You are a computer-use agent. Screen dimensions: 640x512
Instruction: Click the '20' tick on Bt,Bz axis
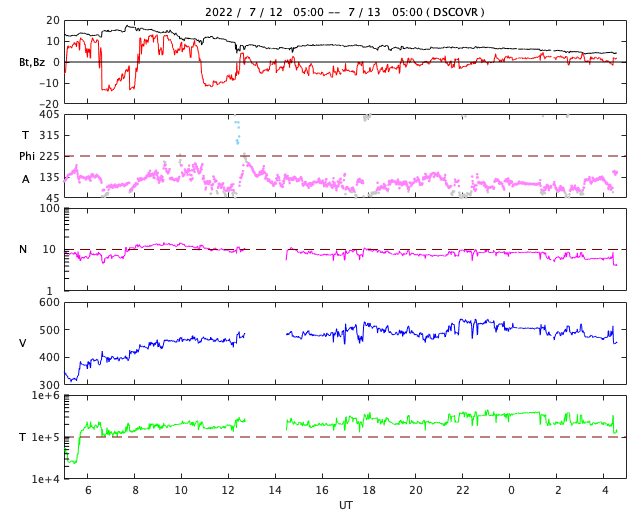[53, 20]
